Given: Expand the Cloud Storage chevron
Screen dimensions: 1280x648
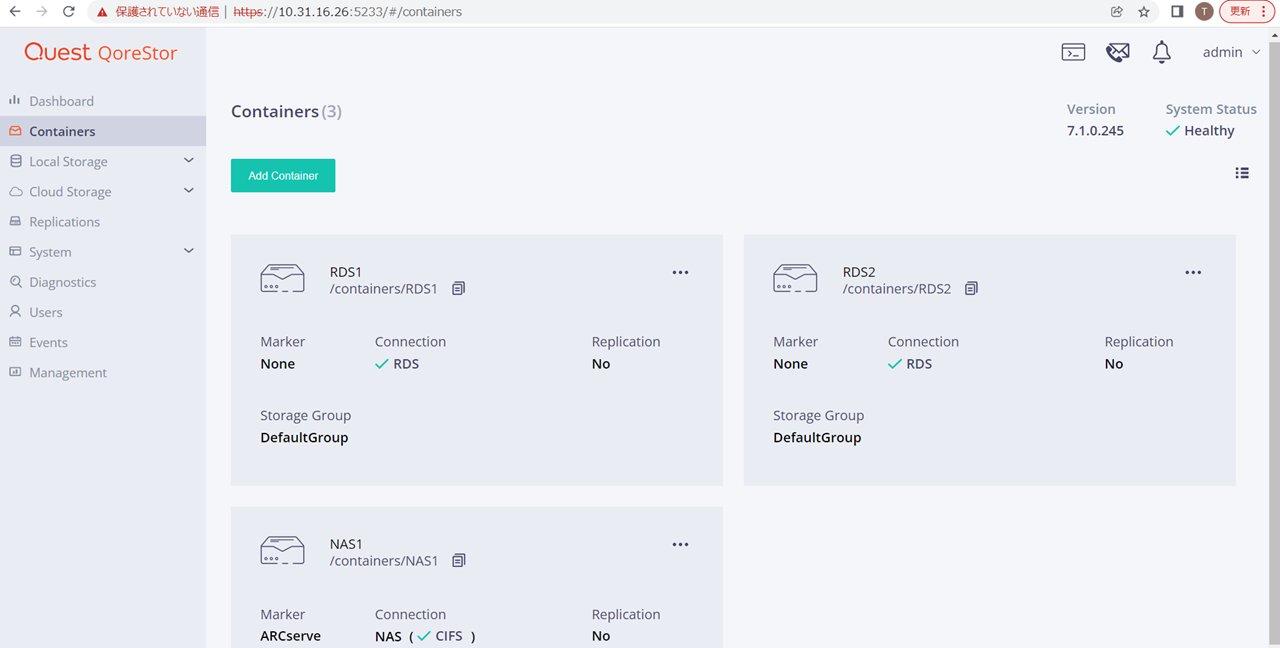Looking at the screenshot, I should pyautogui.click(x=189, y=191).
